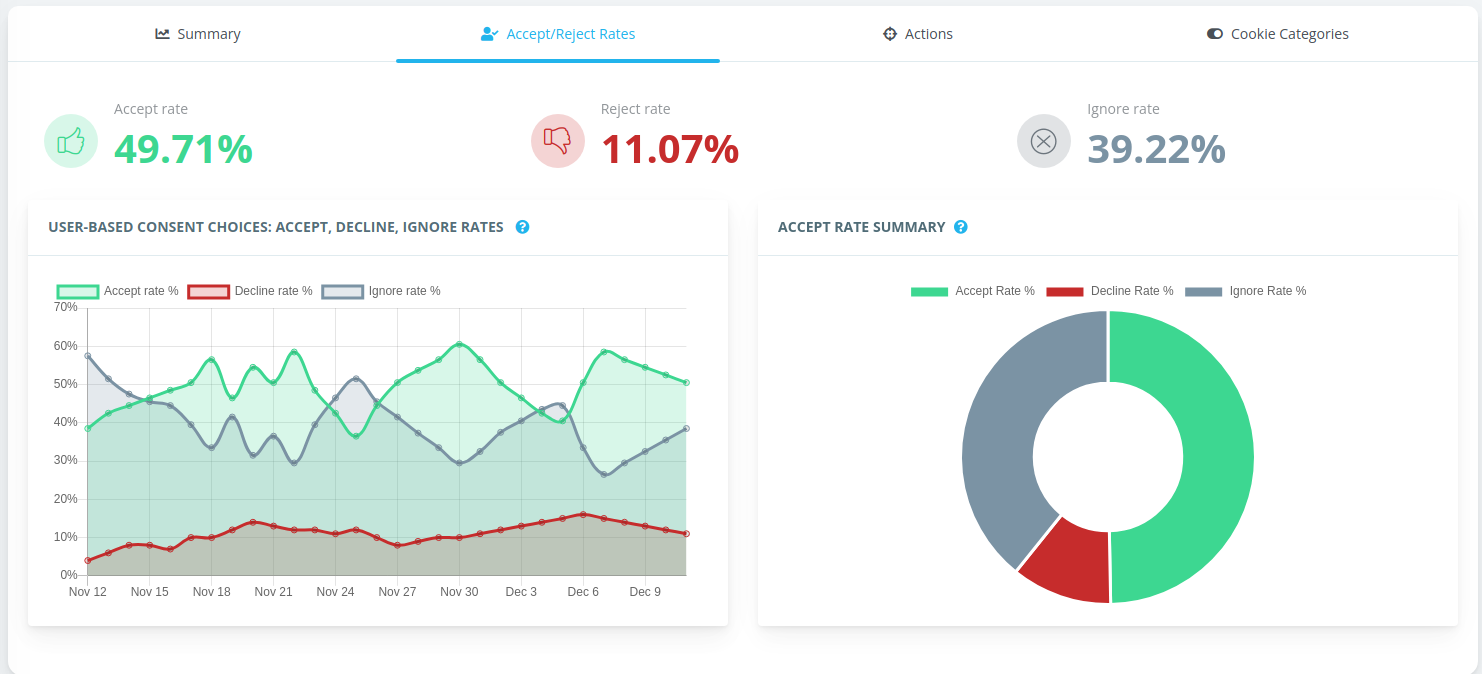Toggle Decline Rate % in donut chart legend

(1110, 290)
